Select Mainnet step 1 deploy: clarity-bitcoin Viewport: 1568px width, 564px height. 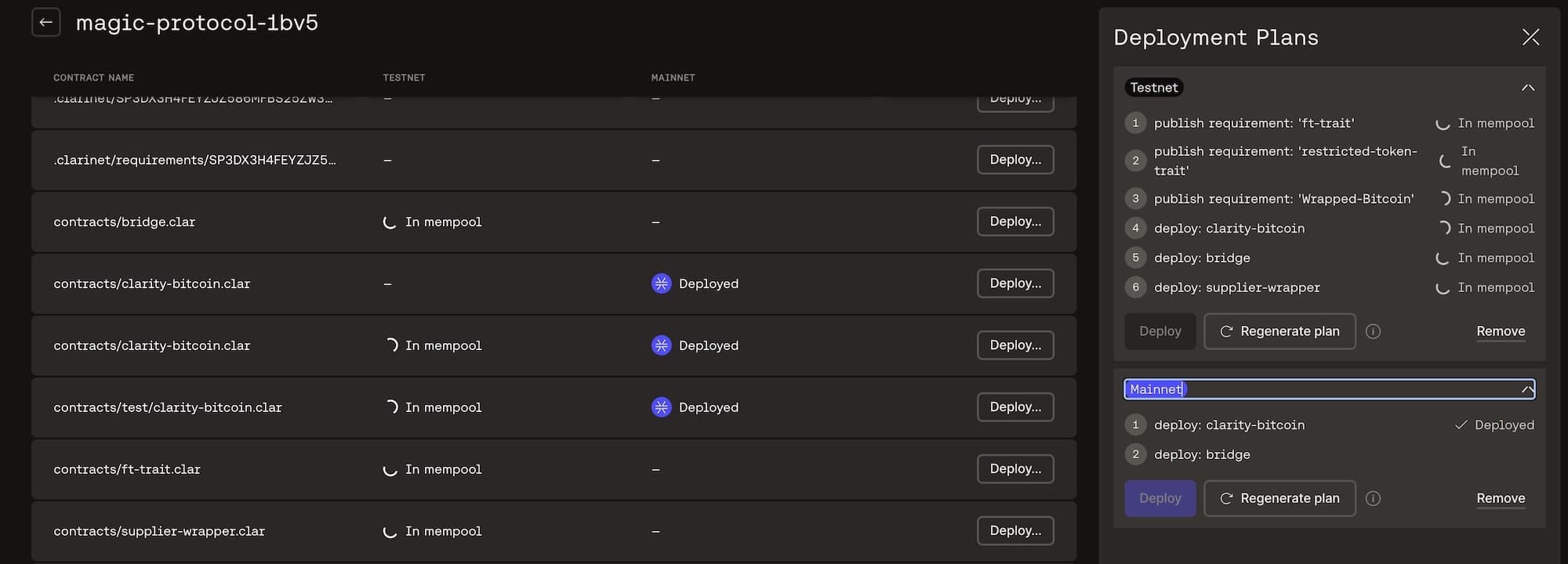pos(1229,425)
